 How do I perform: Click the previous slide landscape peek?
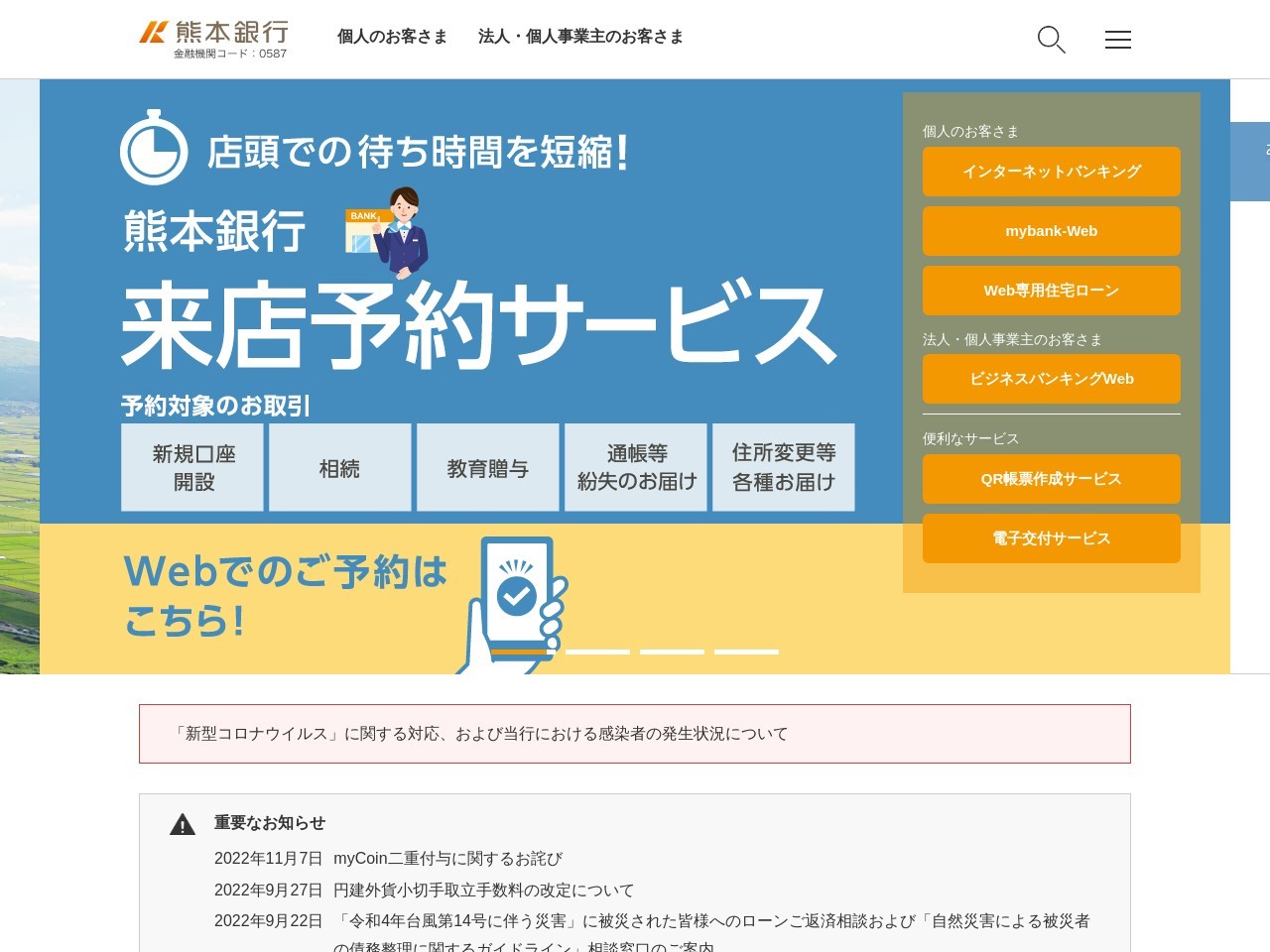click(x=20, y=377)
